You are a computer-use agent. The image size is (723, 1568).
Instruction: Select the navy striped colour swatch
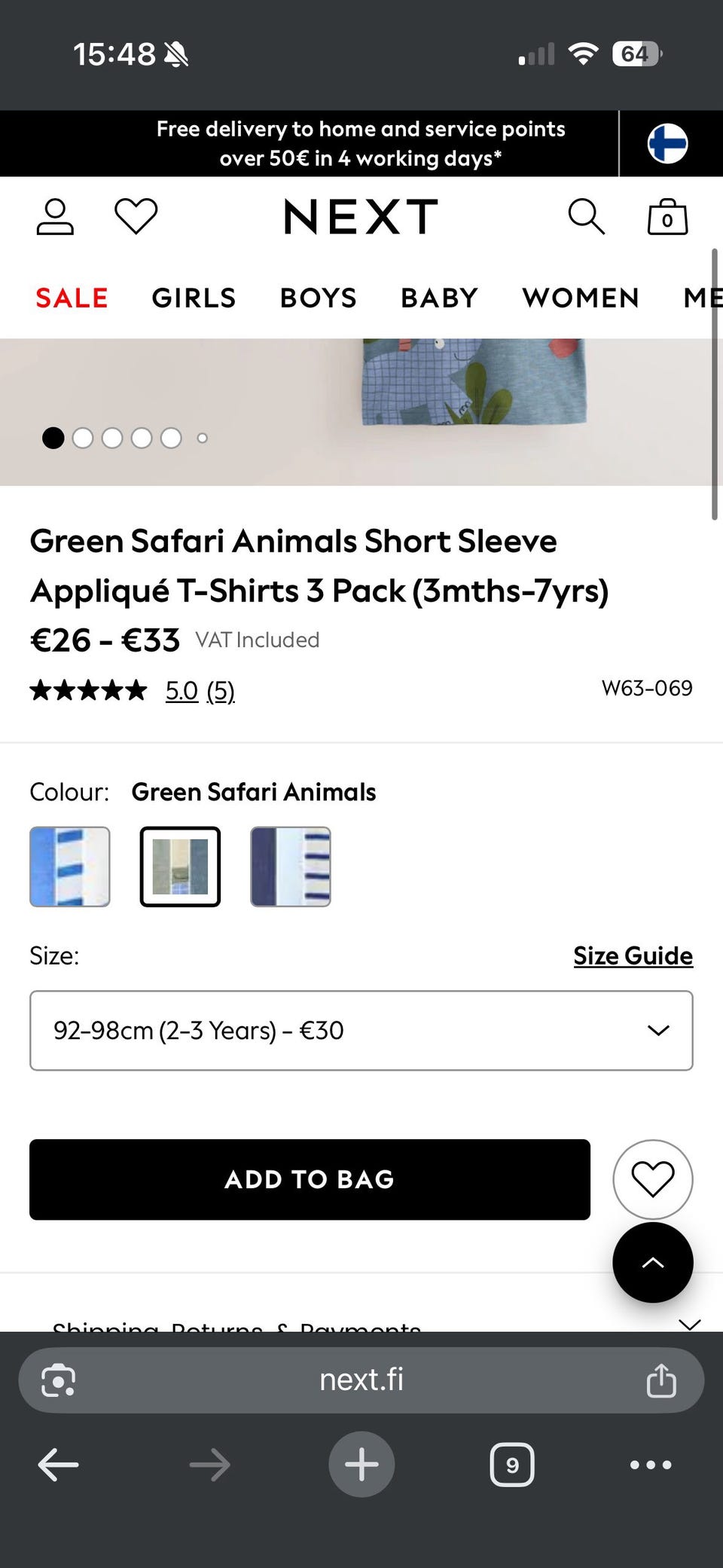coord(291,867)
